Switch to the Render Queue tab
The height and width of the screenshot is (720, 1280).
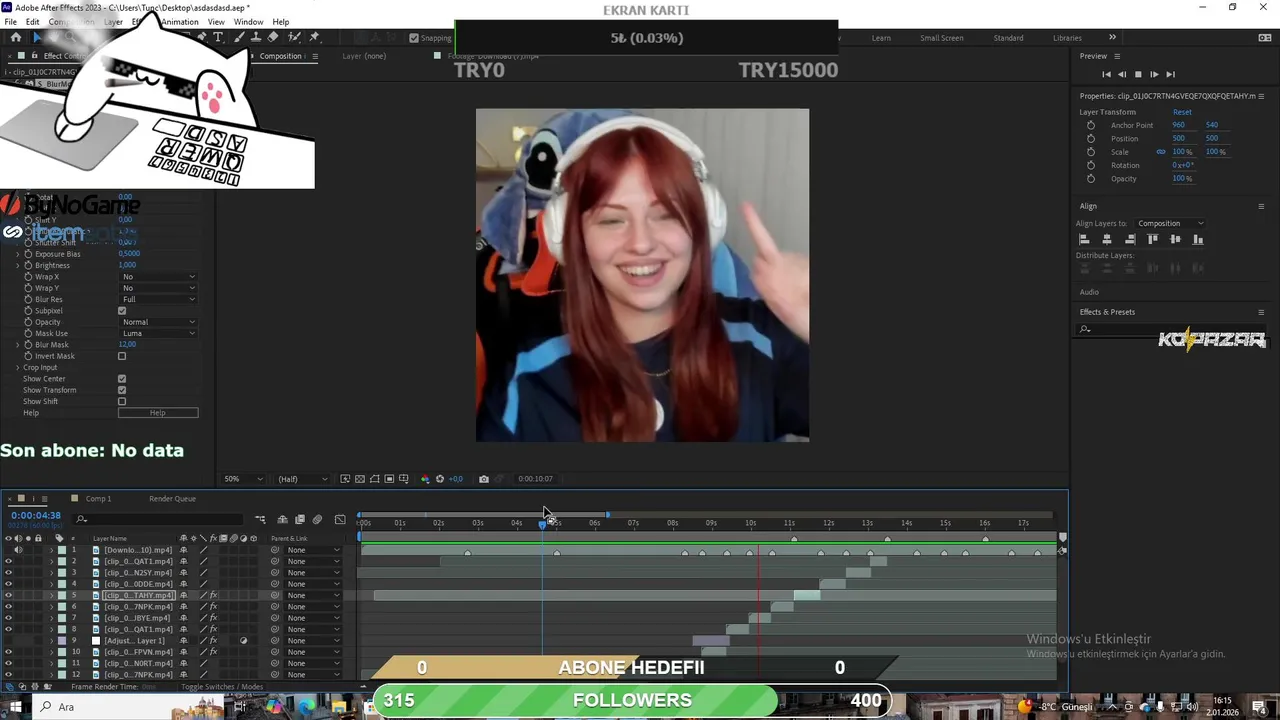click(172, 499)
